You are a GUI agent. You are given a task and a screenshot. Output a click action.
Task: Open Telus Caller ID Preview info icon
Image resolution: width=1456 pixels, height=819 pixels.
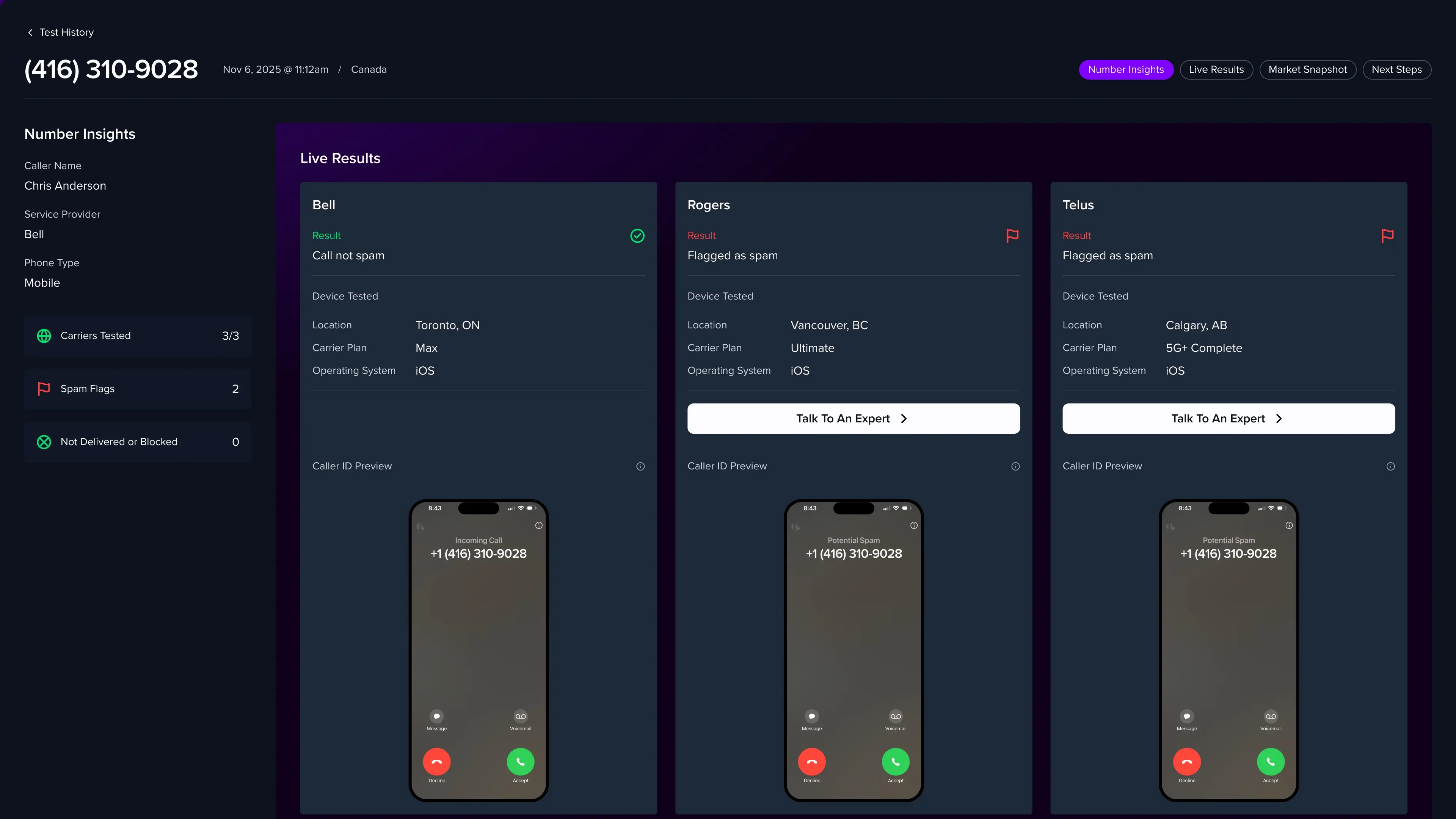click(x=1390, y=466)
